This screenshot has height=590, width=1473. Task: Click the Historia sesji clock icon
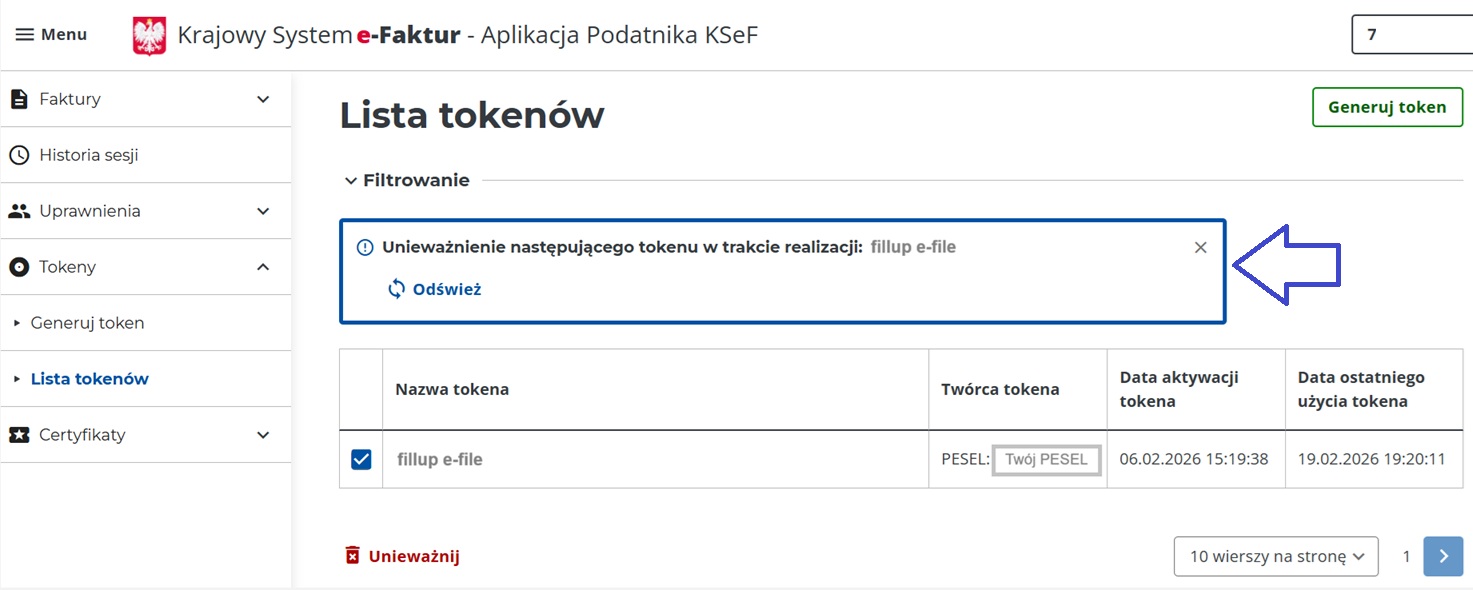pyautogui.click(x=18, y=155)
